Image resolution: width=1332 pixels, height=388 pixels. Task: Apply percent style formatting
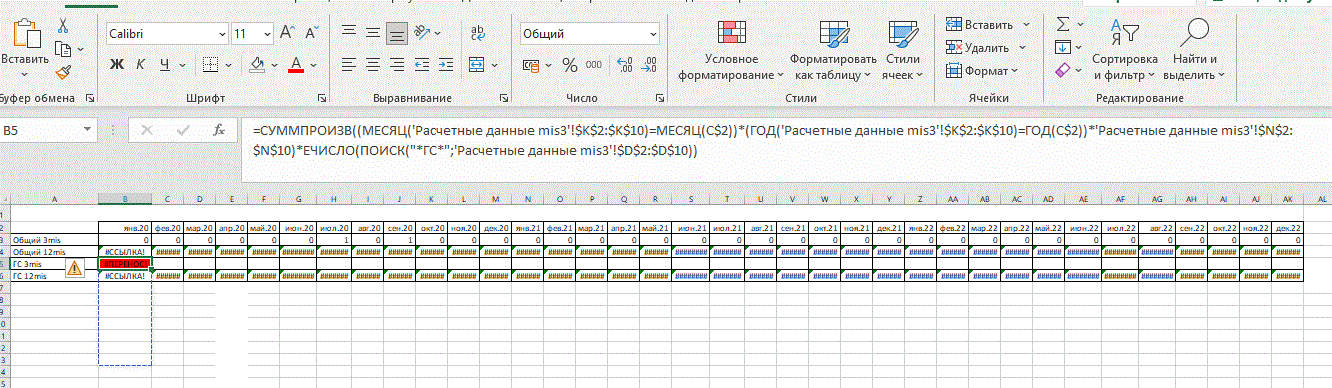pos(570,65)
